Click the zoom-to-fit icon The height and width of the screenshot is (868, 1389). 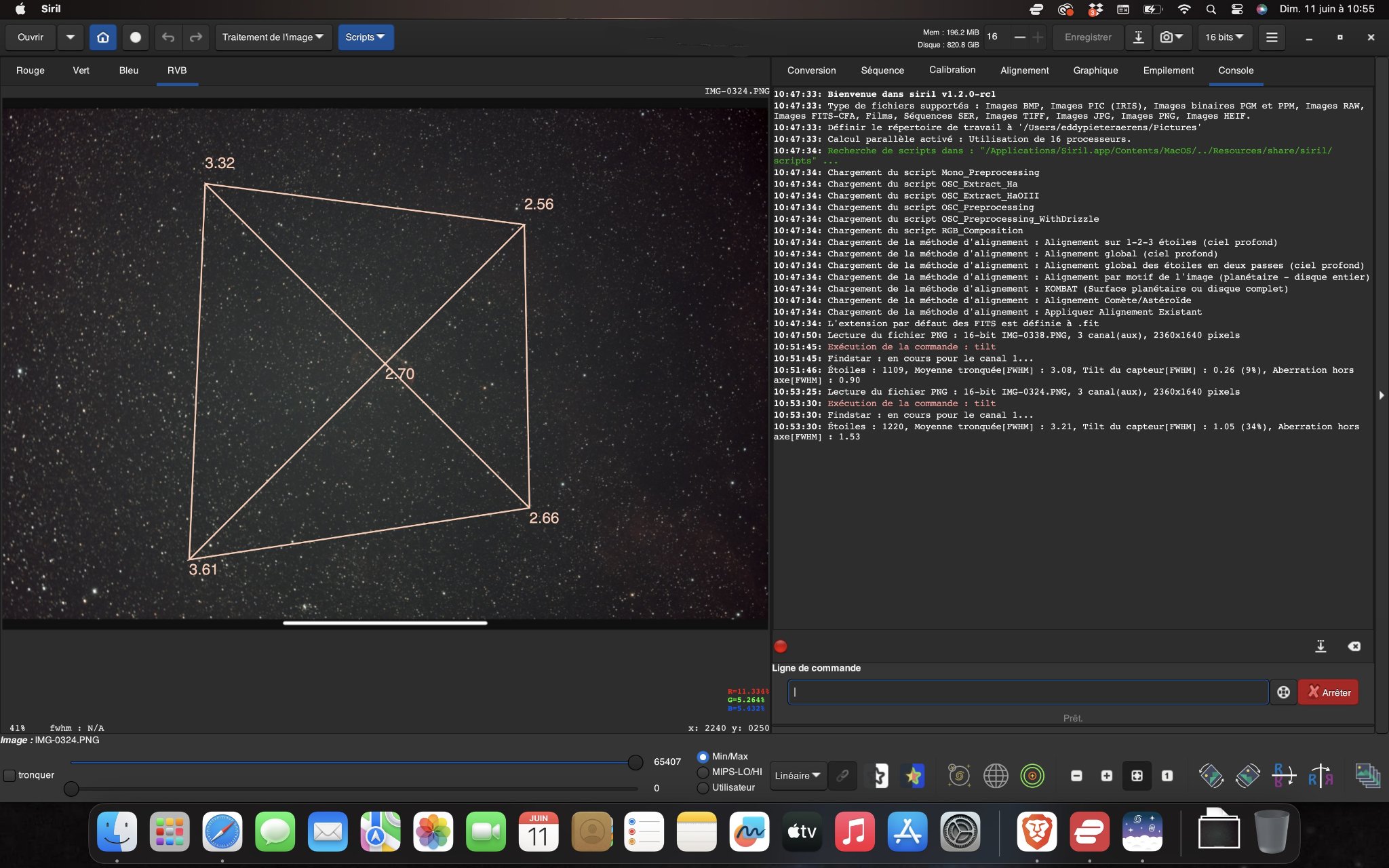tap(1137, 775)
